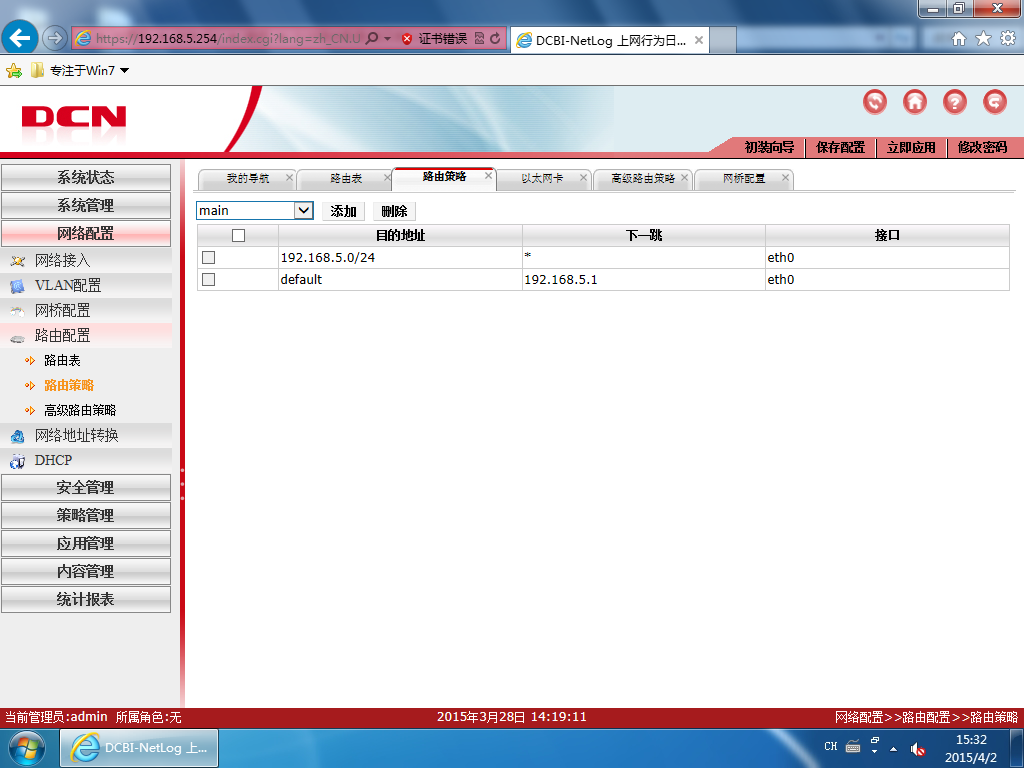Close the 网桥配置 tab

pyautogui.click(x=786, y=177)
